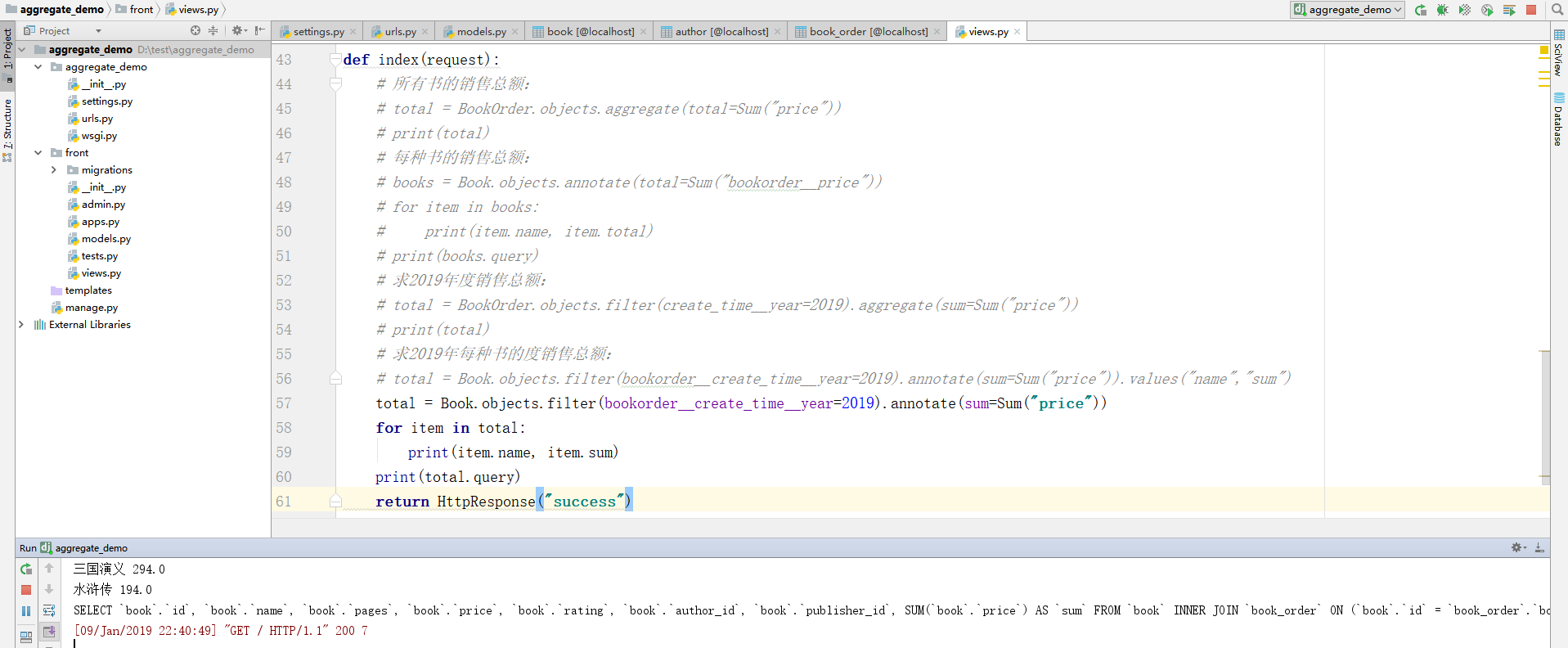This screenshot has height=648, width=1568.
Task: Toggle scroll to end in Run console
Action: pyautogui.click(x=49, y=632)
